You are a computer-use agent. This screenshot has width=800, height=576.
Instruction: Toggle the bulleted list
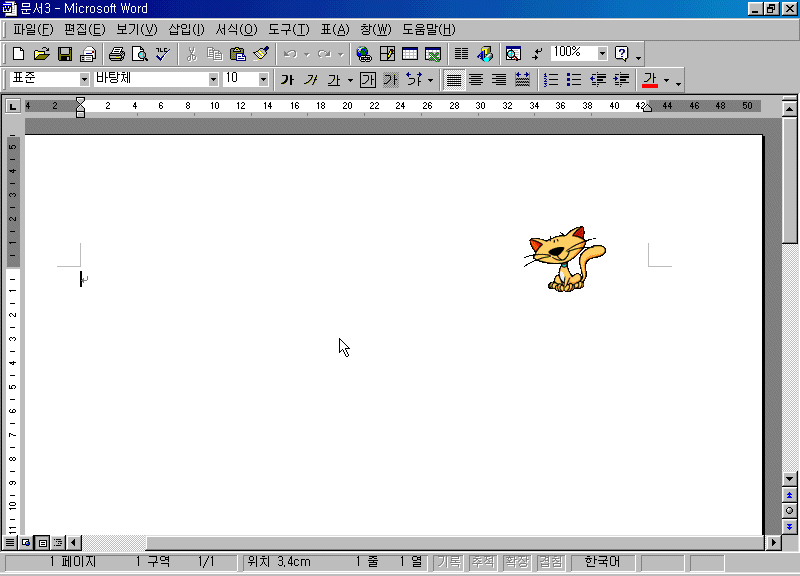tap(574, 80)
